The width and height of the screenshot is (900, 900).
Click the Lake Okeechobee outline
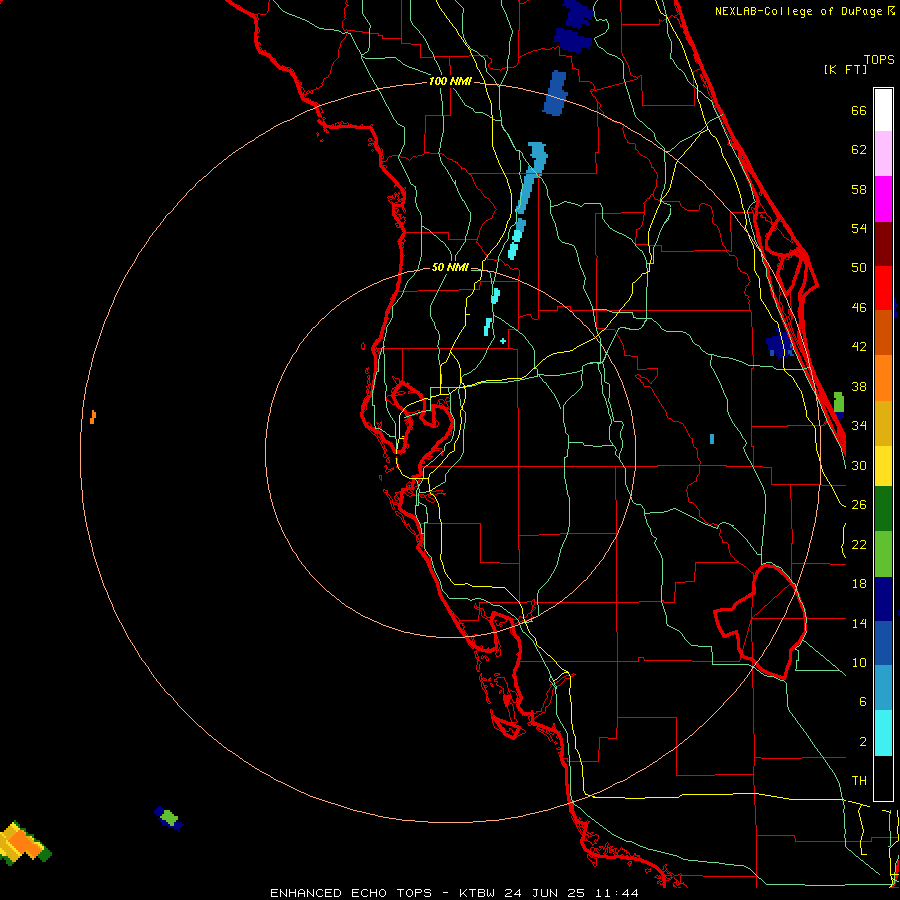[x=761, y=621]
